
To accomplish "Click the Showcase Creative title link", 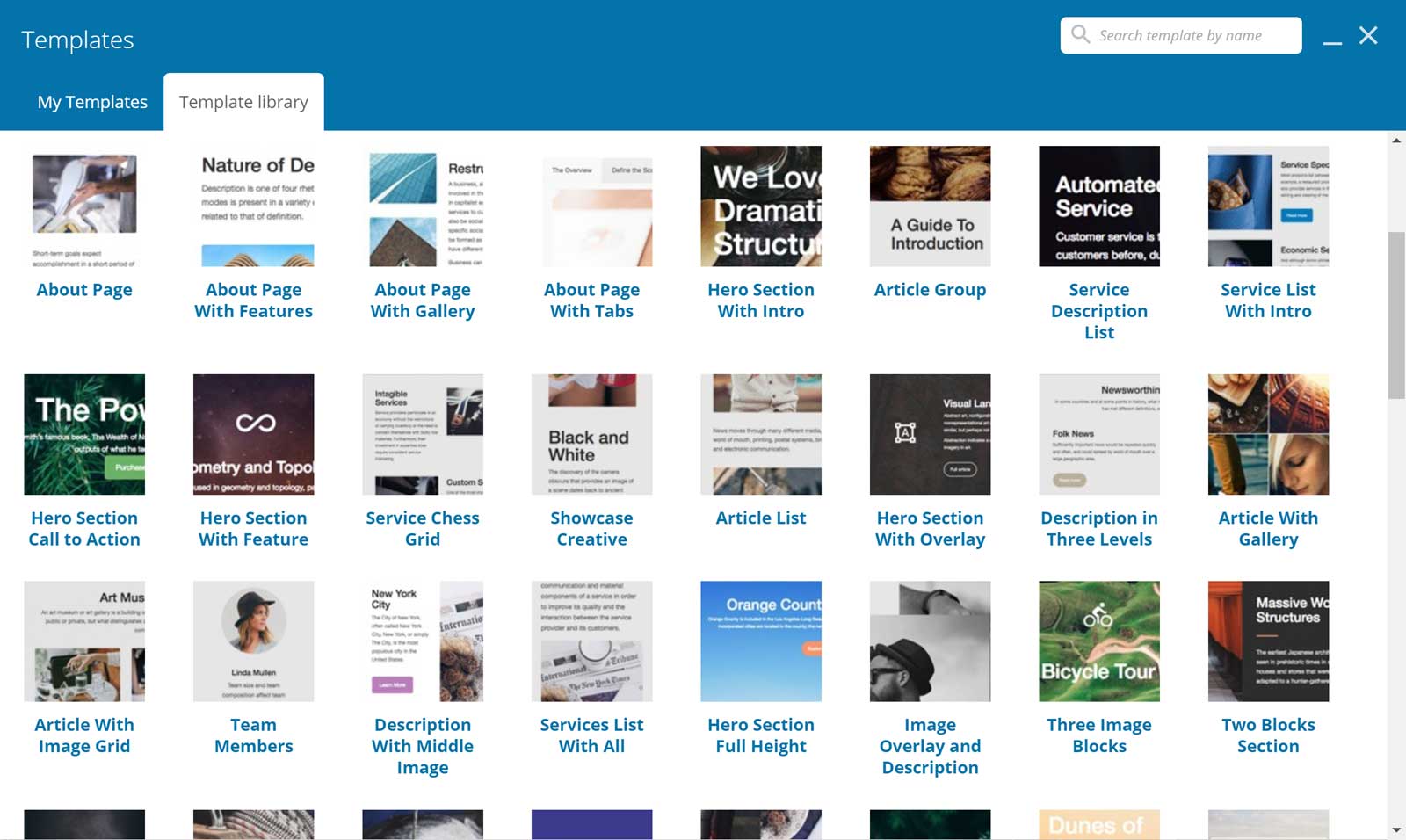I will tap(592, 529).
